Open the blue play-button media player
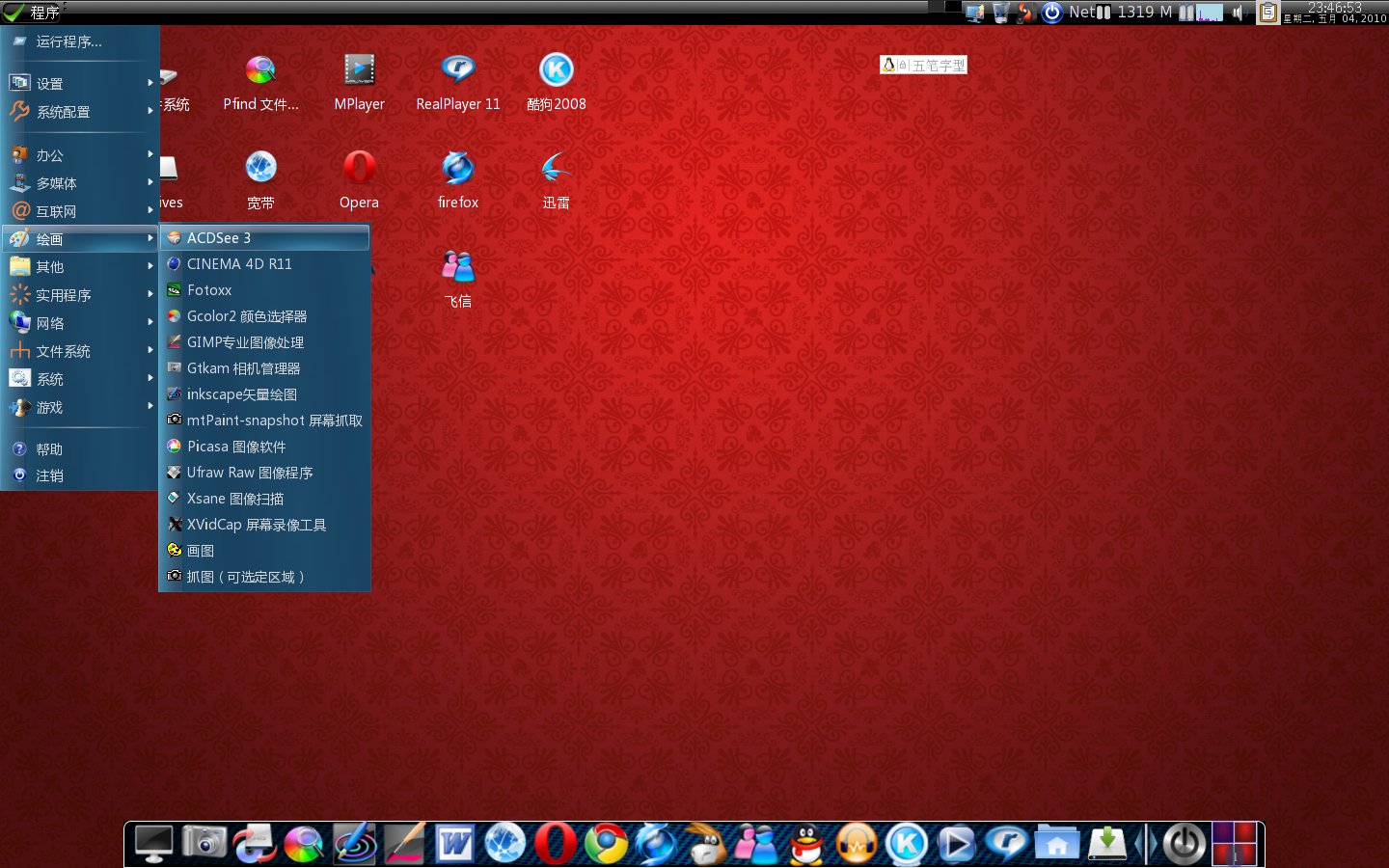This screenshot has width=1389, height=868. pos(956,845)
